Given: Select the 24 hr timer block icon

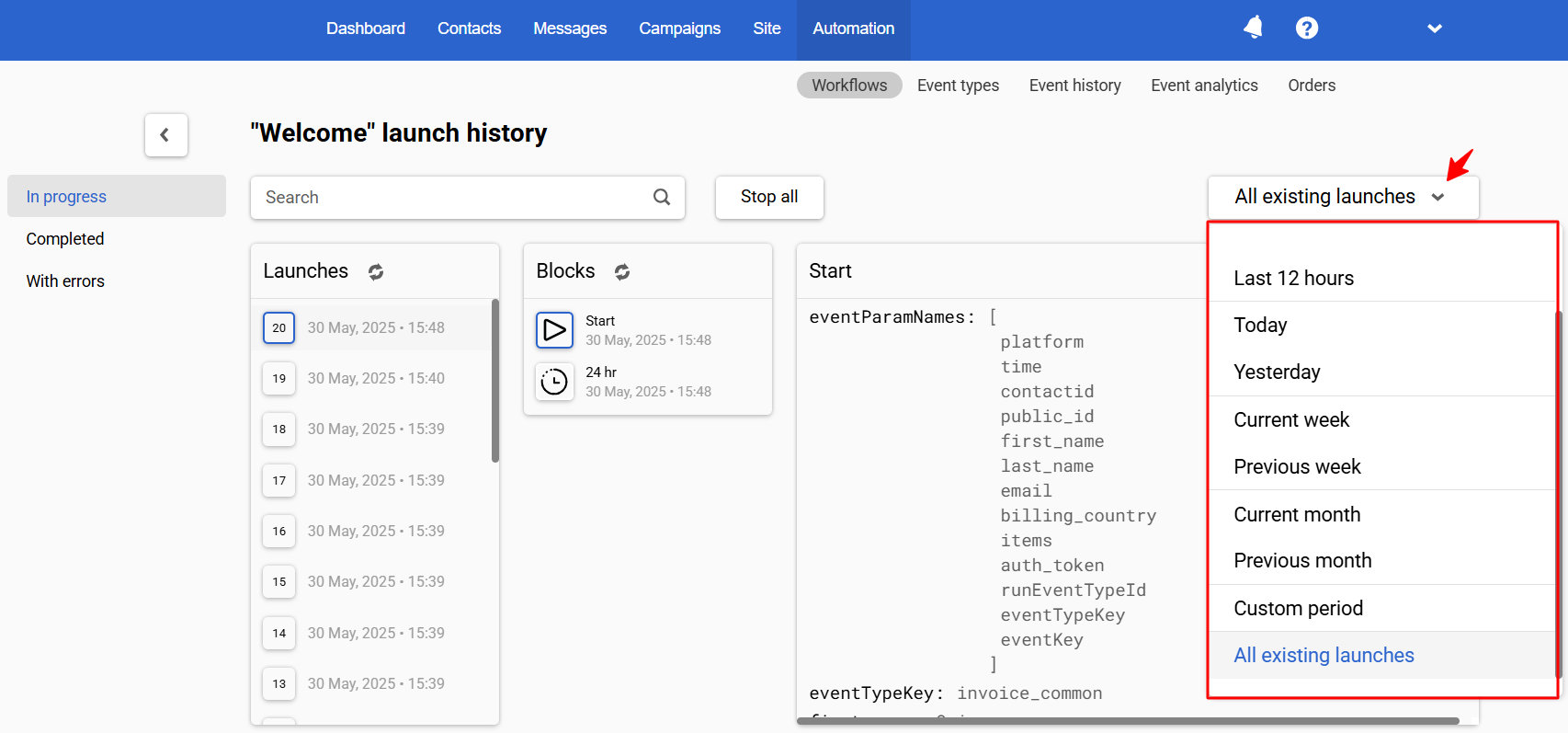Looking at the screenshot, I should 555,381.
